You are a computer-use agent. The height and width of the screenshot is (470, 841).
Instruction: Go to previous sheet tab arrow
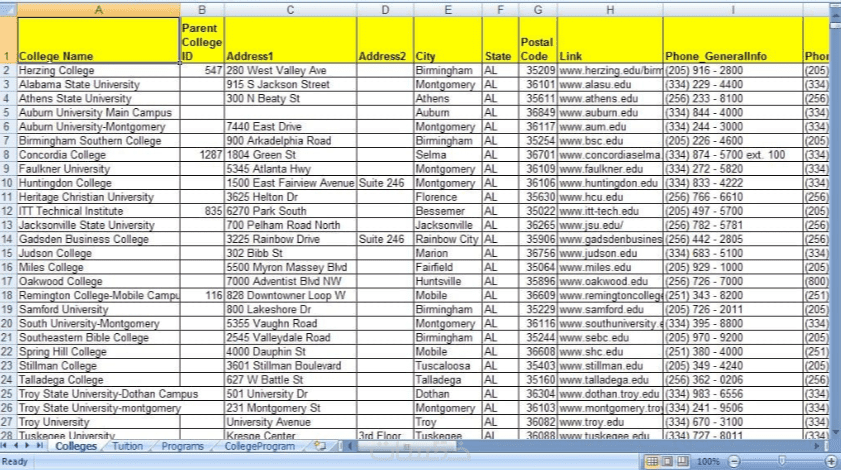point(16,446)
